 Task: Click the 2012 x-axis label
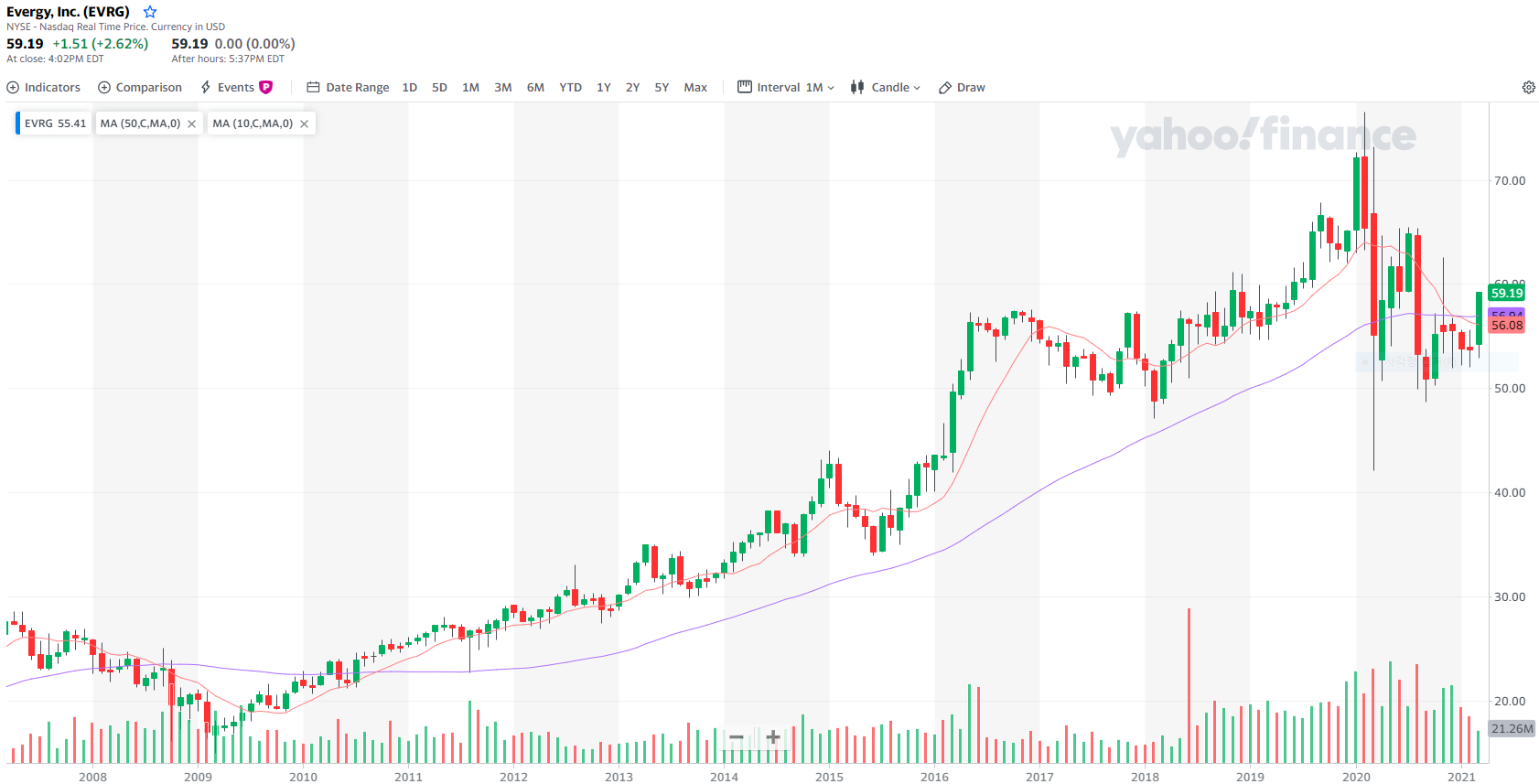513,777
